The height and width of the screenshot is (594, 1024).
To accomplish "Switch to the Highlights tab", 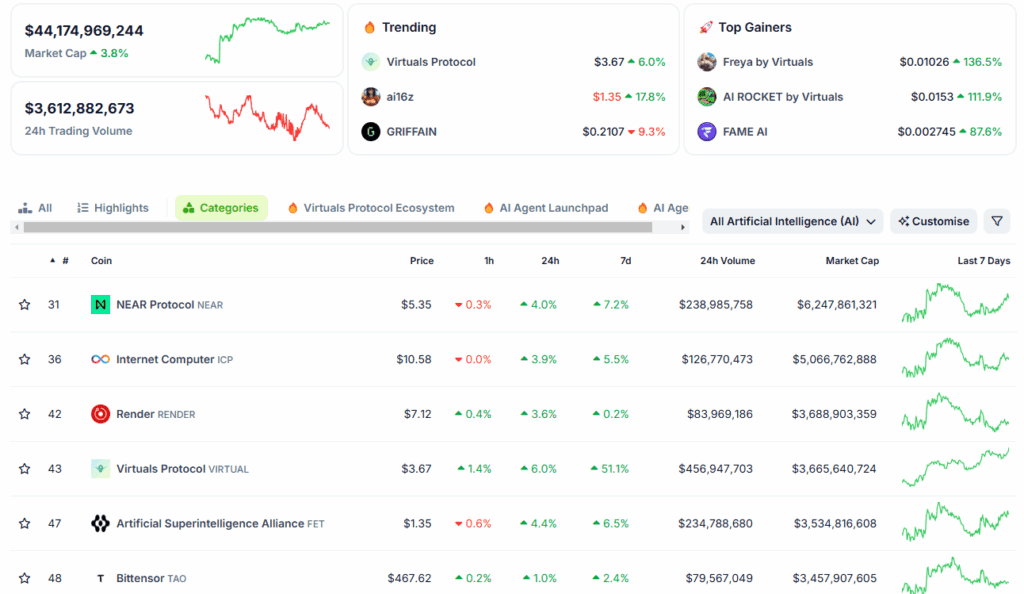I will point(112,207).
